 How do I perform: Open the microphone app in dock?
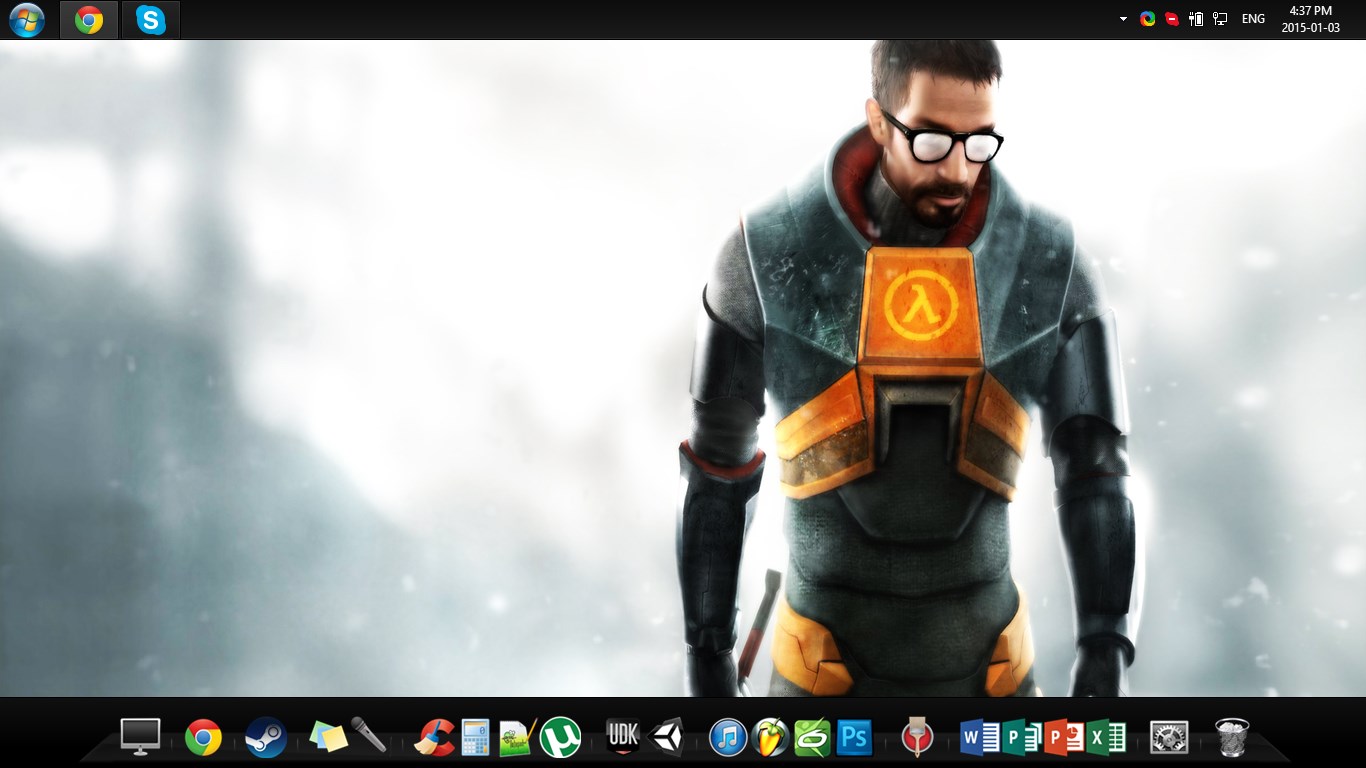tap(368, 736)
